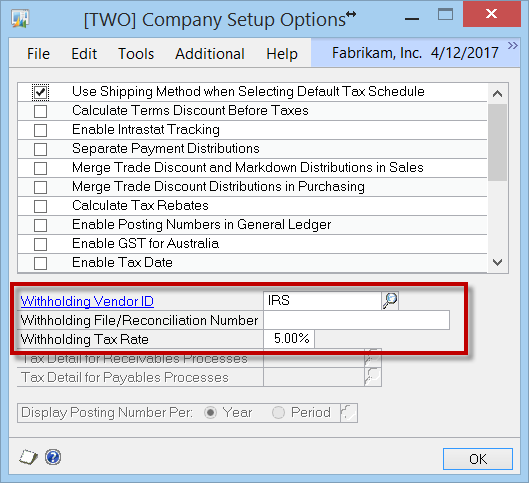This screenshot has height=483, width=529.
Task: Enable Intrastat Tracking checkbox
Action: tap(40, 130)
